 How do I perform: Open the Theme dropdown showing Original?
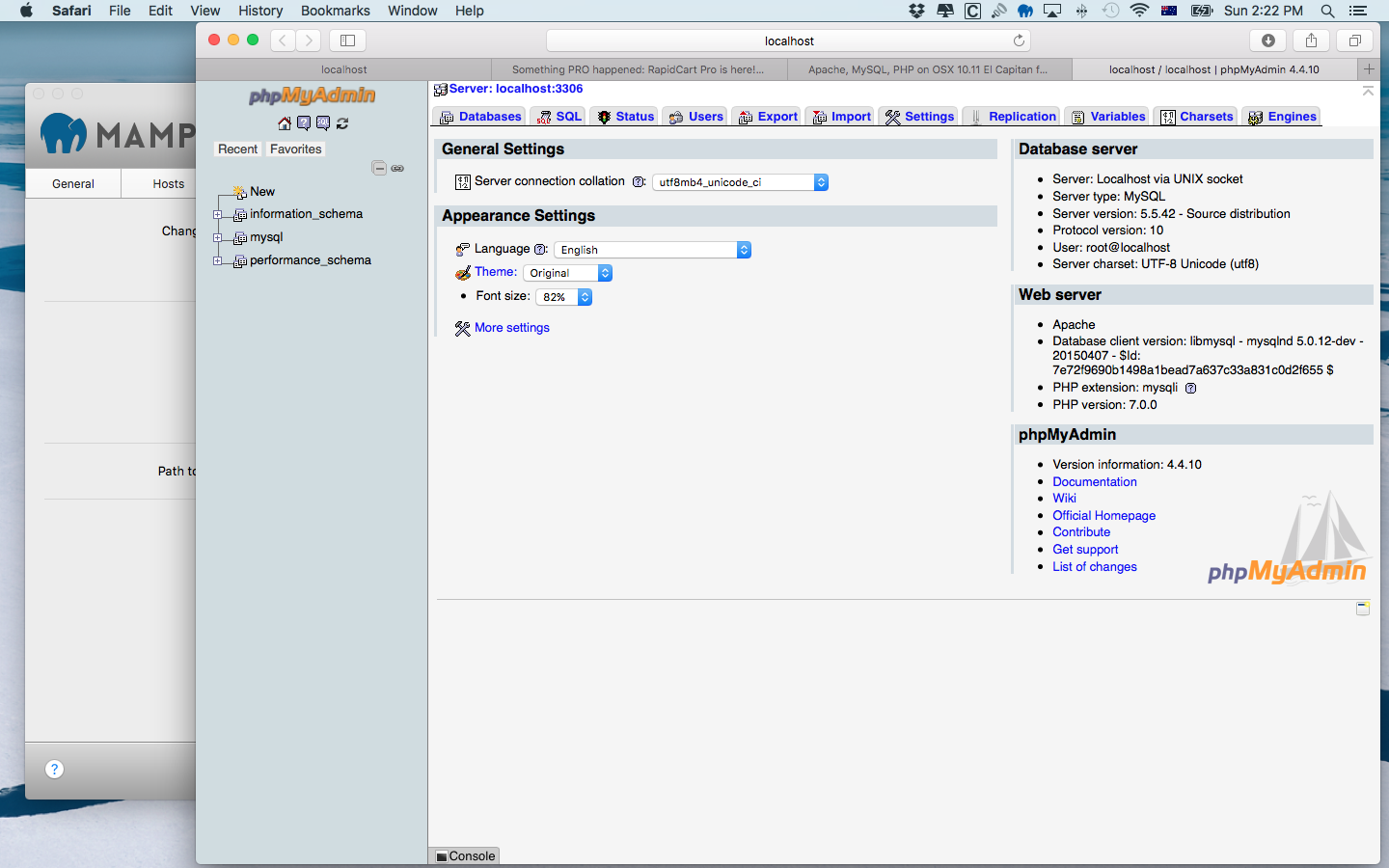[x=568, y=273]
